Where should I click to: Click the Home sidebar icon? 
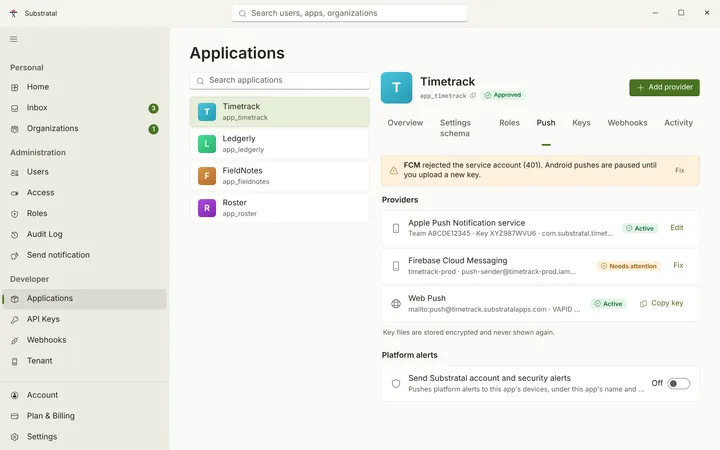[x=15, y=87]
